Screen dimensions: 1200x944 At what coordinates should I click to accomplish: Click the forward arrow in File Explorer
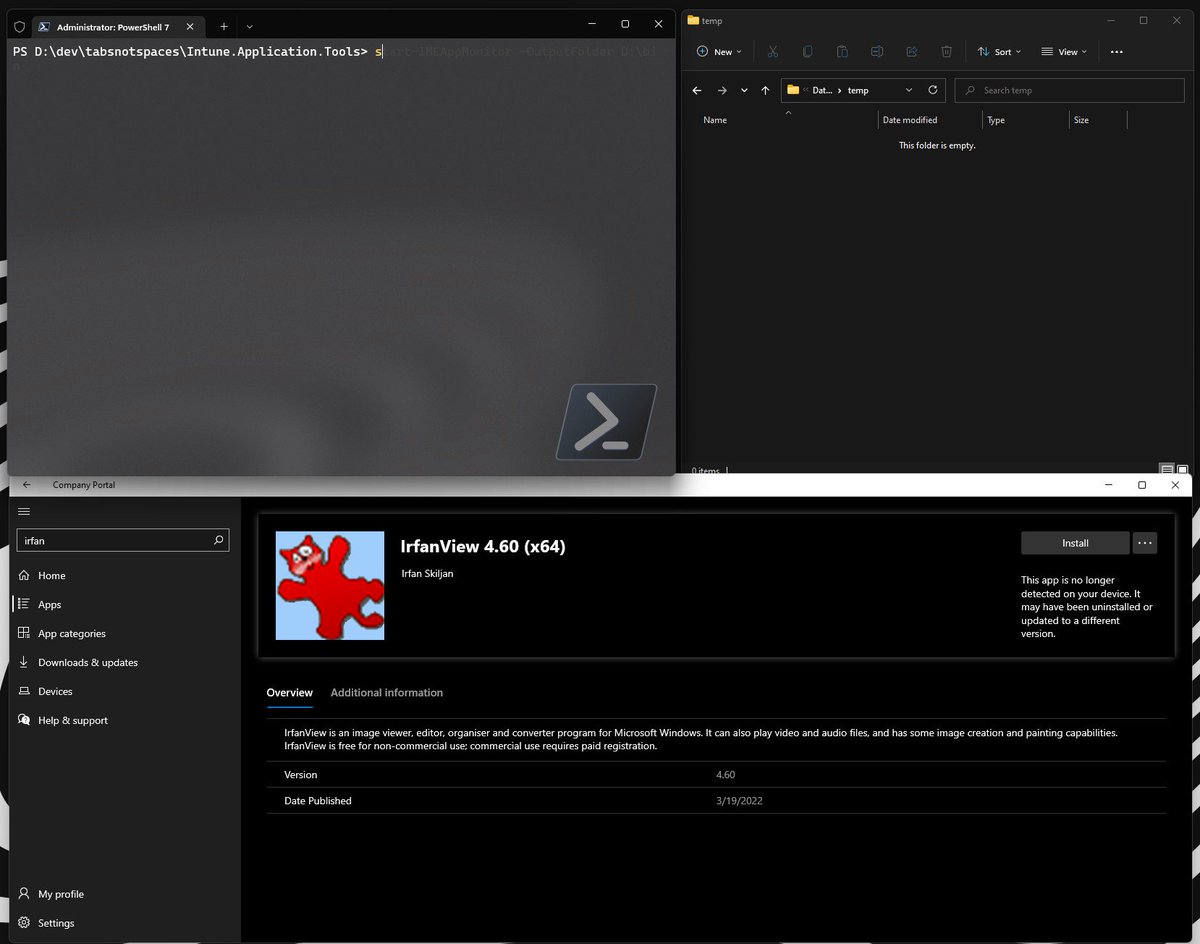click(x=722, y=90)
